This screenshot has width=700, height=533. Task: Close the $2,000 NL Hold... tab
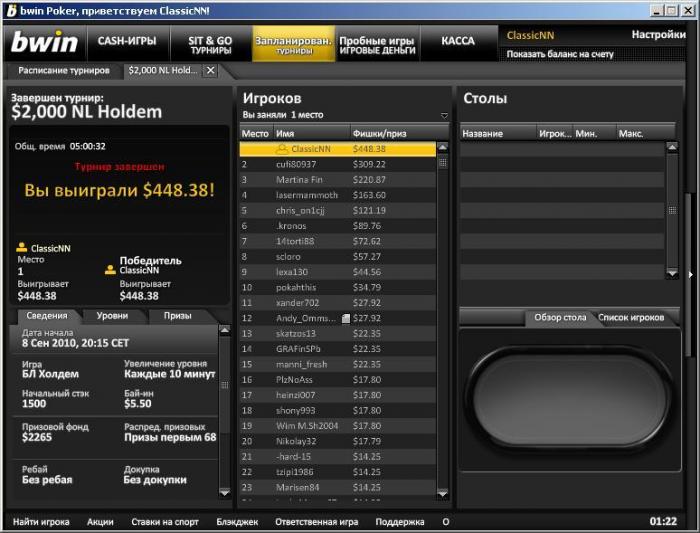click(x=211, y=71)
